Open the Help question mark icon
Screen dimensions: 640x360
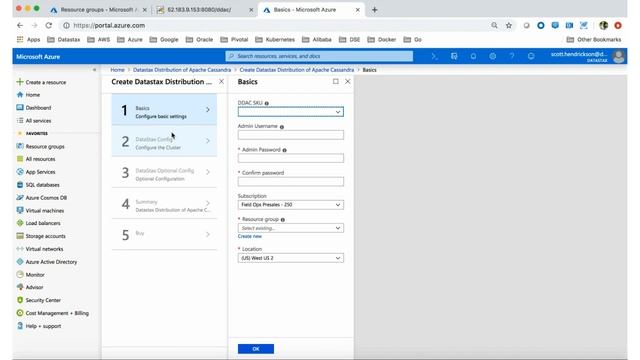512,56
